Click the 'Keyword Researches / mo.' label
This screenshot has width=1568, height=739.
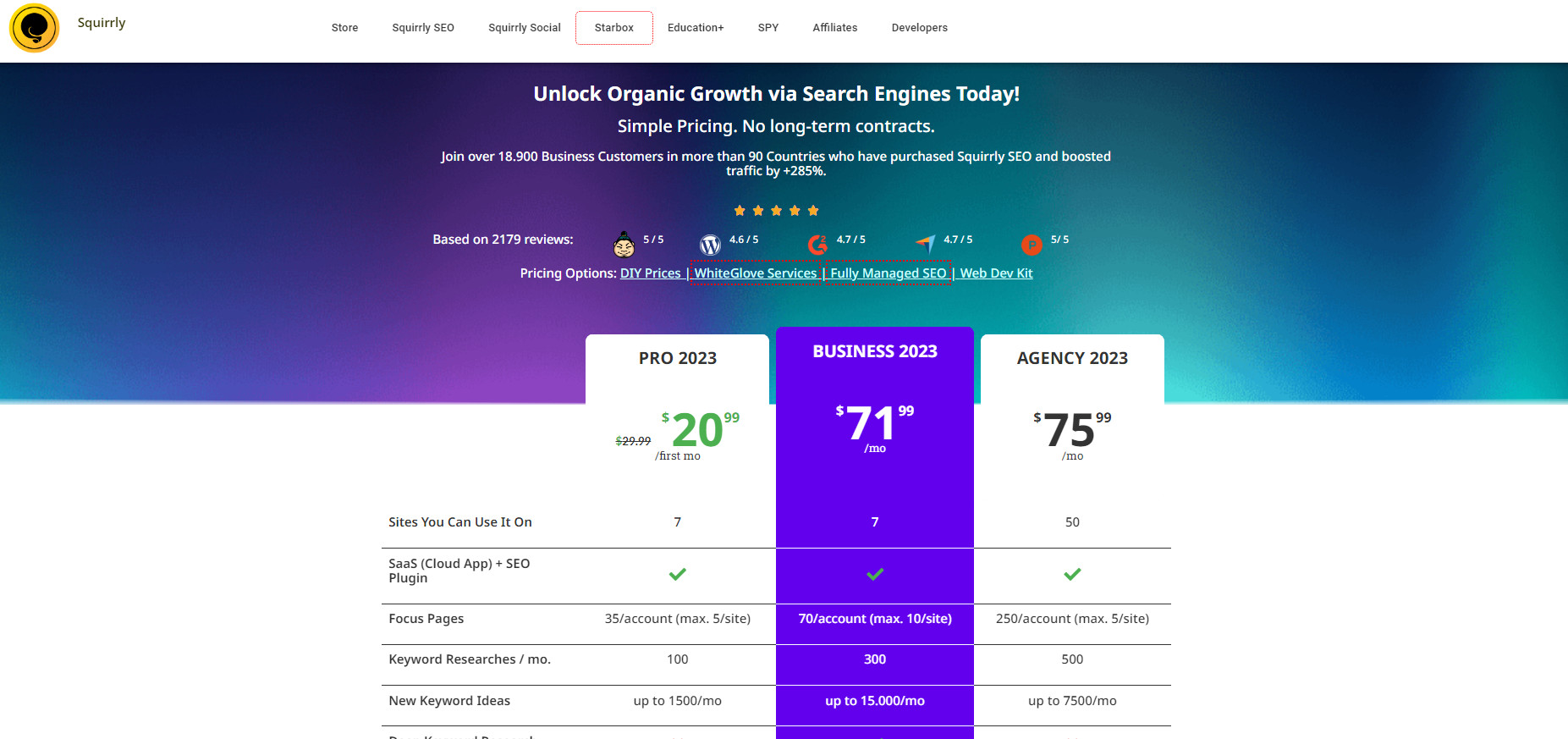[x=470, y=659]
